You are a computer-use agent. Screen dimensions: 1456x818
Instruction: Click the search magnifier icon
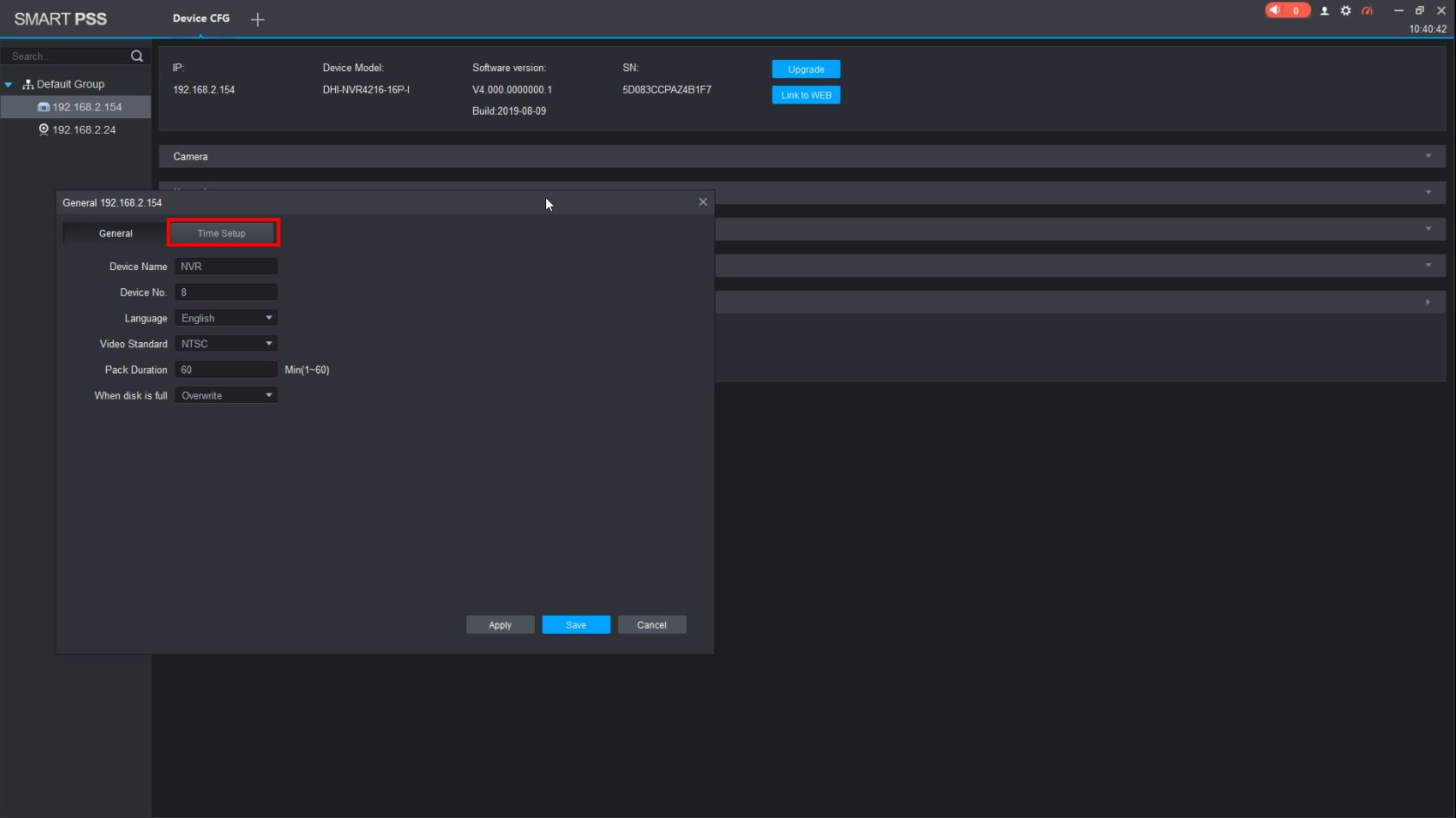pos(136,56)
